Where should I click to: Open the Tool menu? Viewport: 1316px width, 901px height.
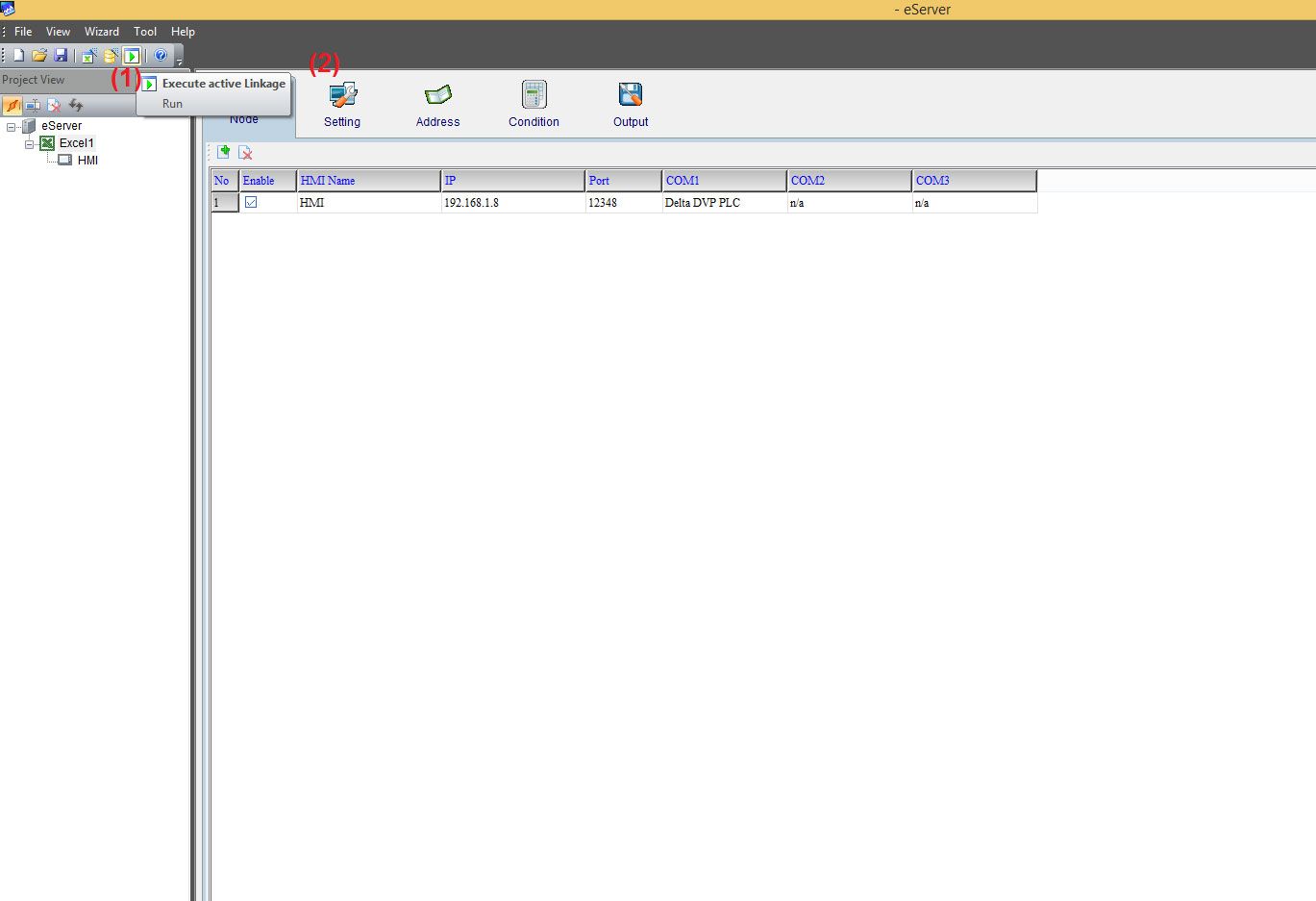(145, 32)
